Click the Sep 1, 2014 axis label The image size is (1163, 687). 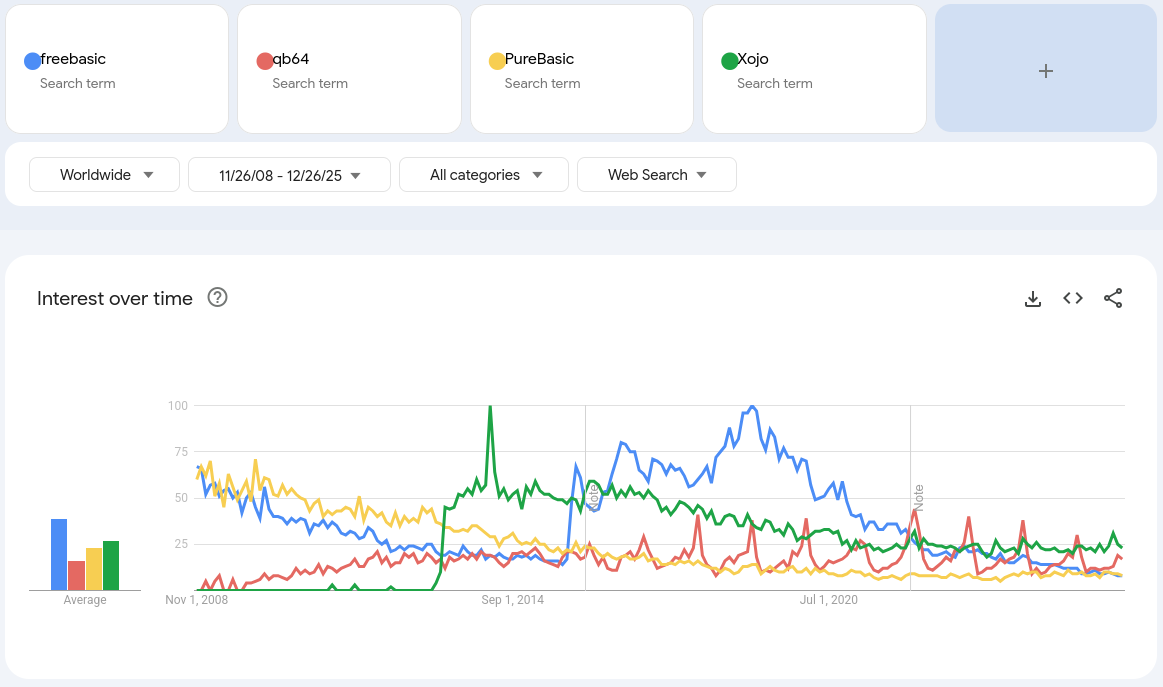513,599
